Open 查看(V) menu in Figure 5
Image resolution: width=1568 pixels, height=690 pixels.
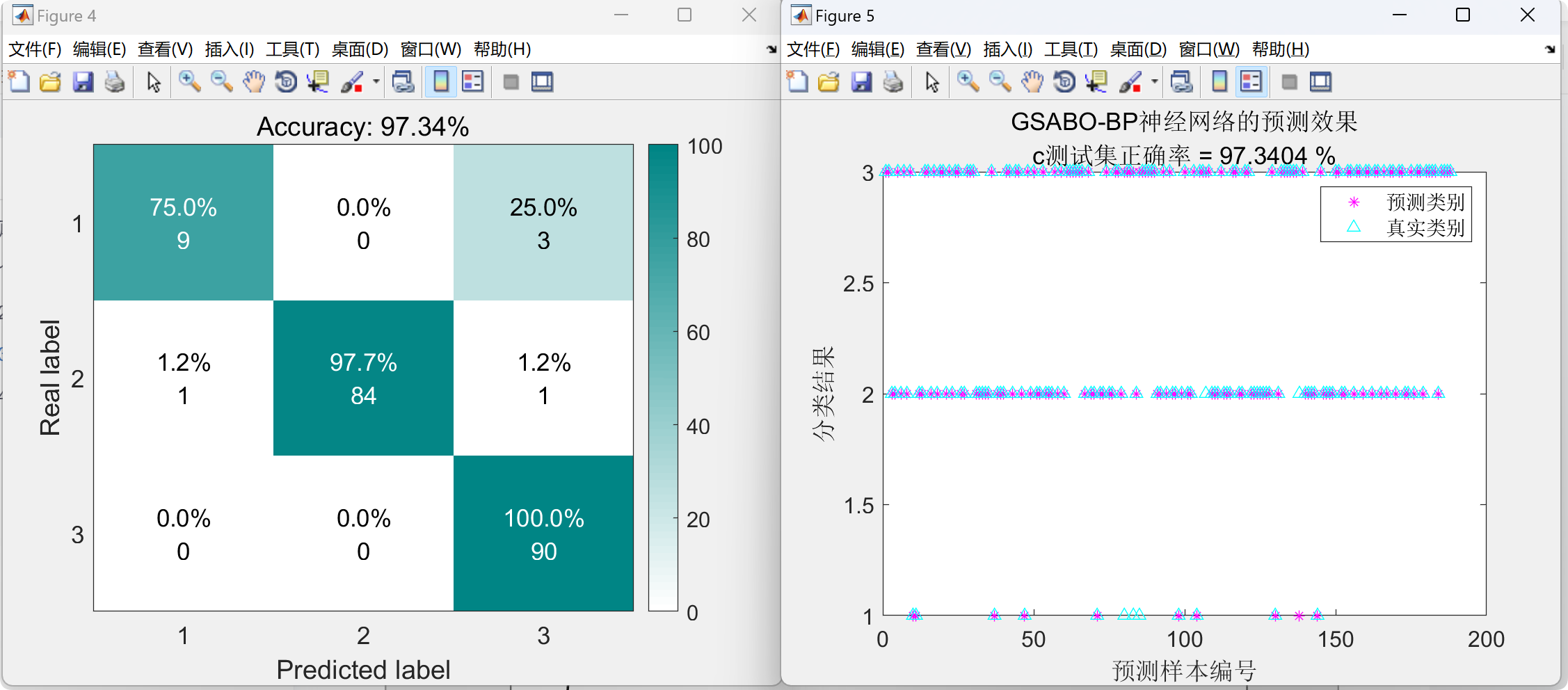coord(943,49)
